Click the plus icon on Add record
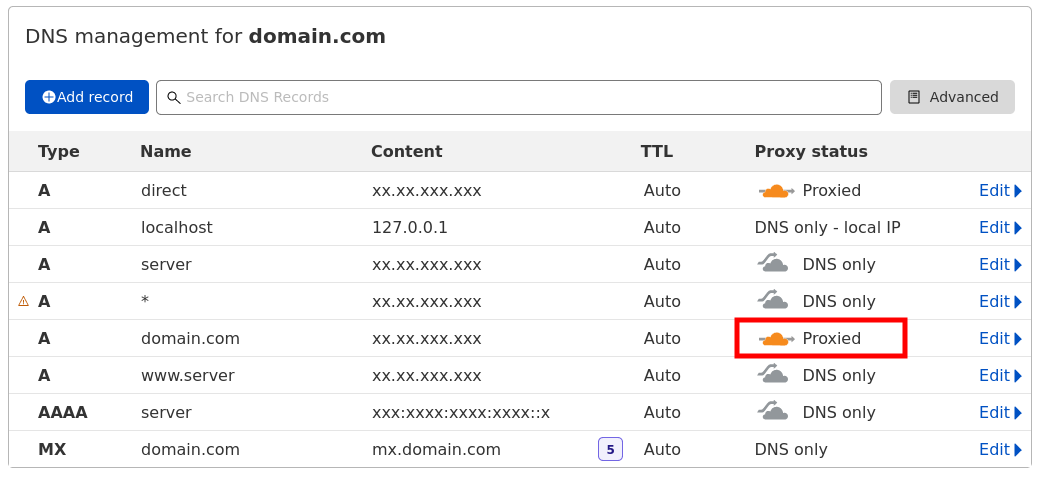 point(49,97)
